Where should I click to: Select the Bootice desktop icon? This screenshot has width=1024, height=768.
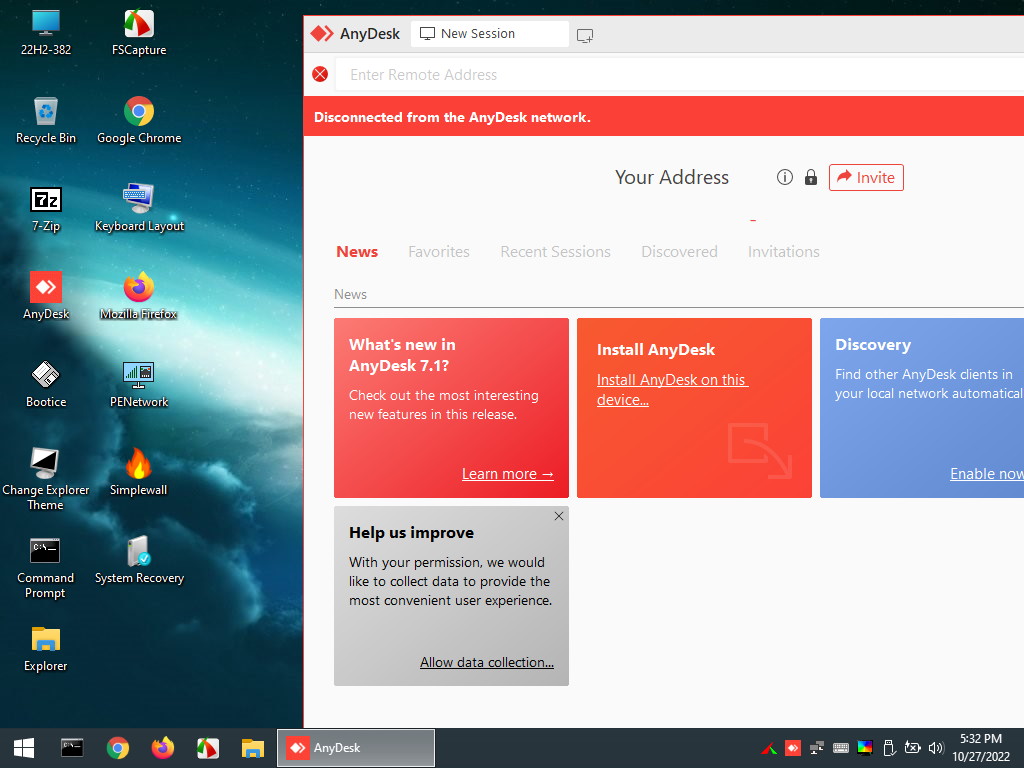point(46,385)
